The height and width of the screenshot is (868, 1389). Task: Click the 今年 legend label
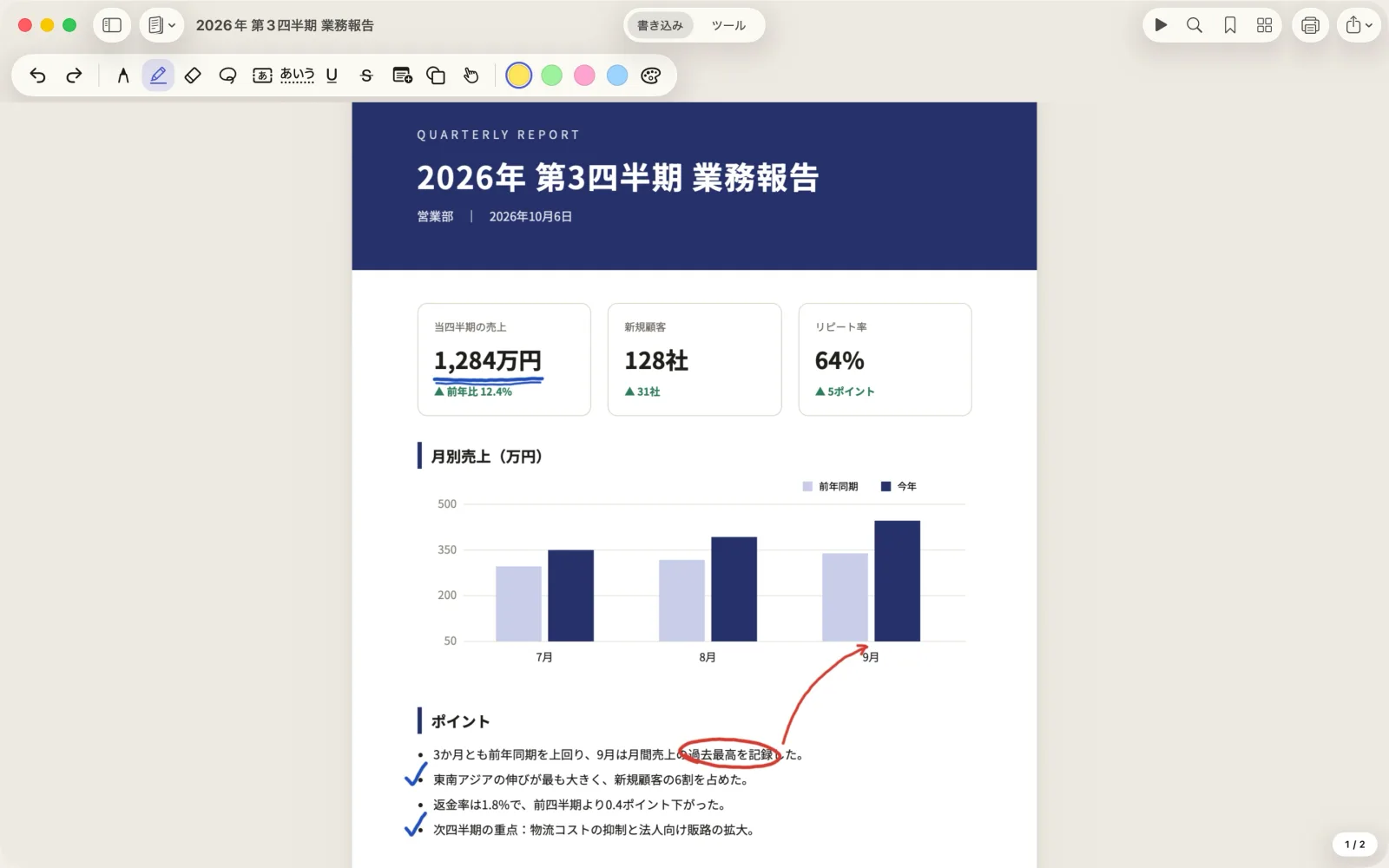pos(906,487)
